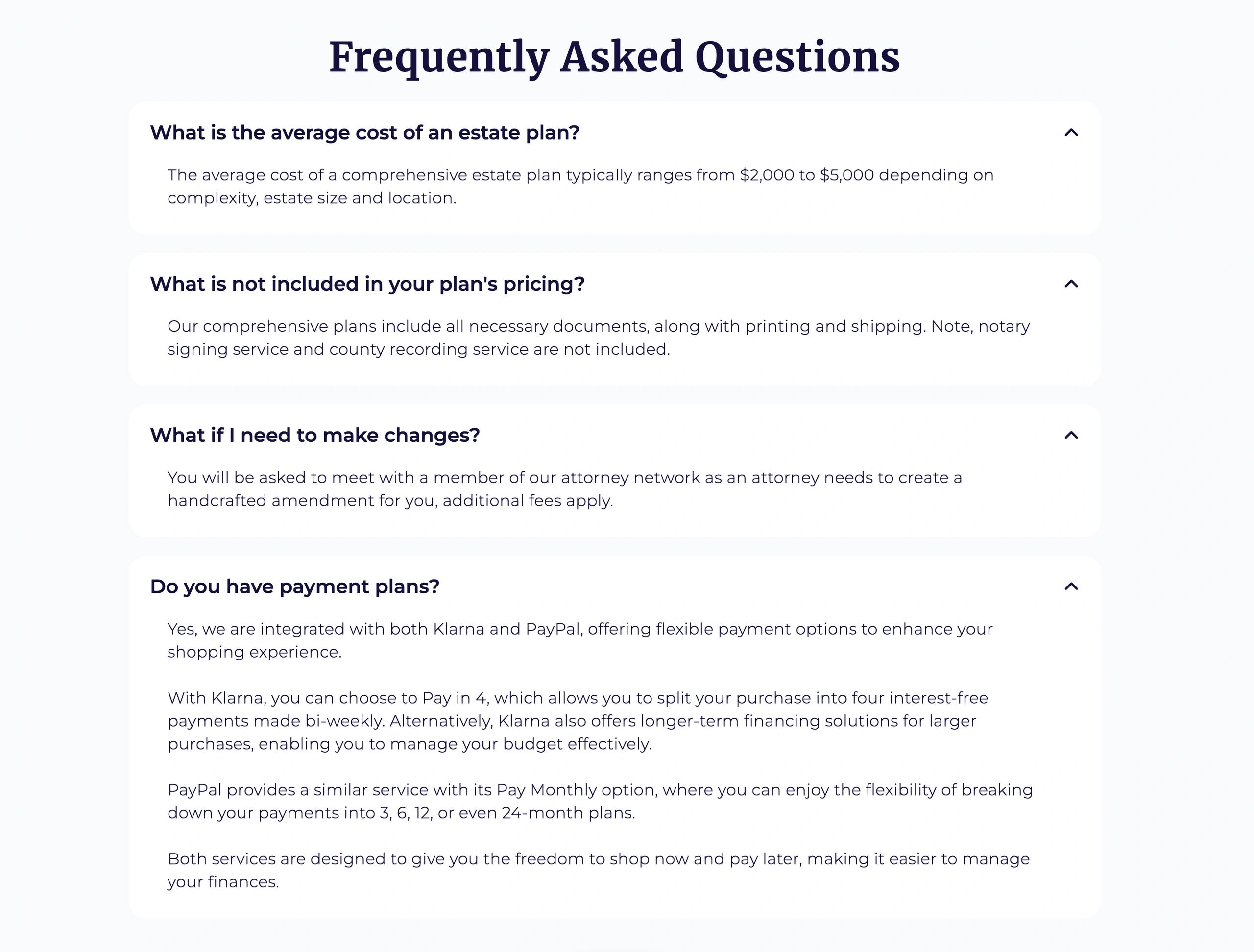Image resolution: width=1254 pixels, height=952 pixels.
Task: Click the paragraph starting 'With Klarna, you can choose'
Action: 577,721
